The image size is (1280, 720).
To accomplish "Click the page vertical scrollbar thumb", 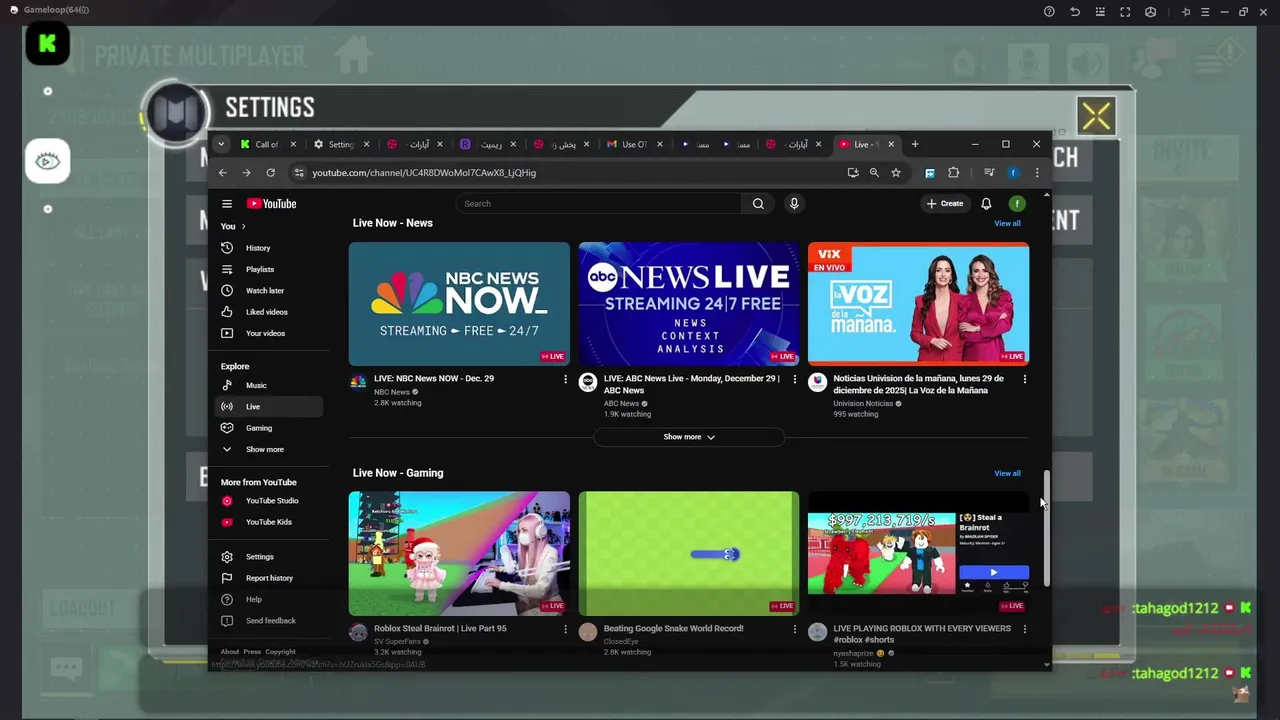I will [1047, 530].
